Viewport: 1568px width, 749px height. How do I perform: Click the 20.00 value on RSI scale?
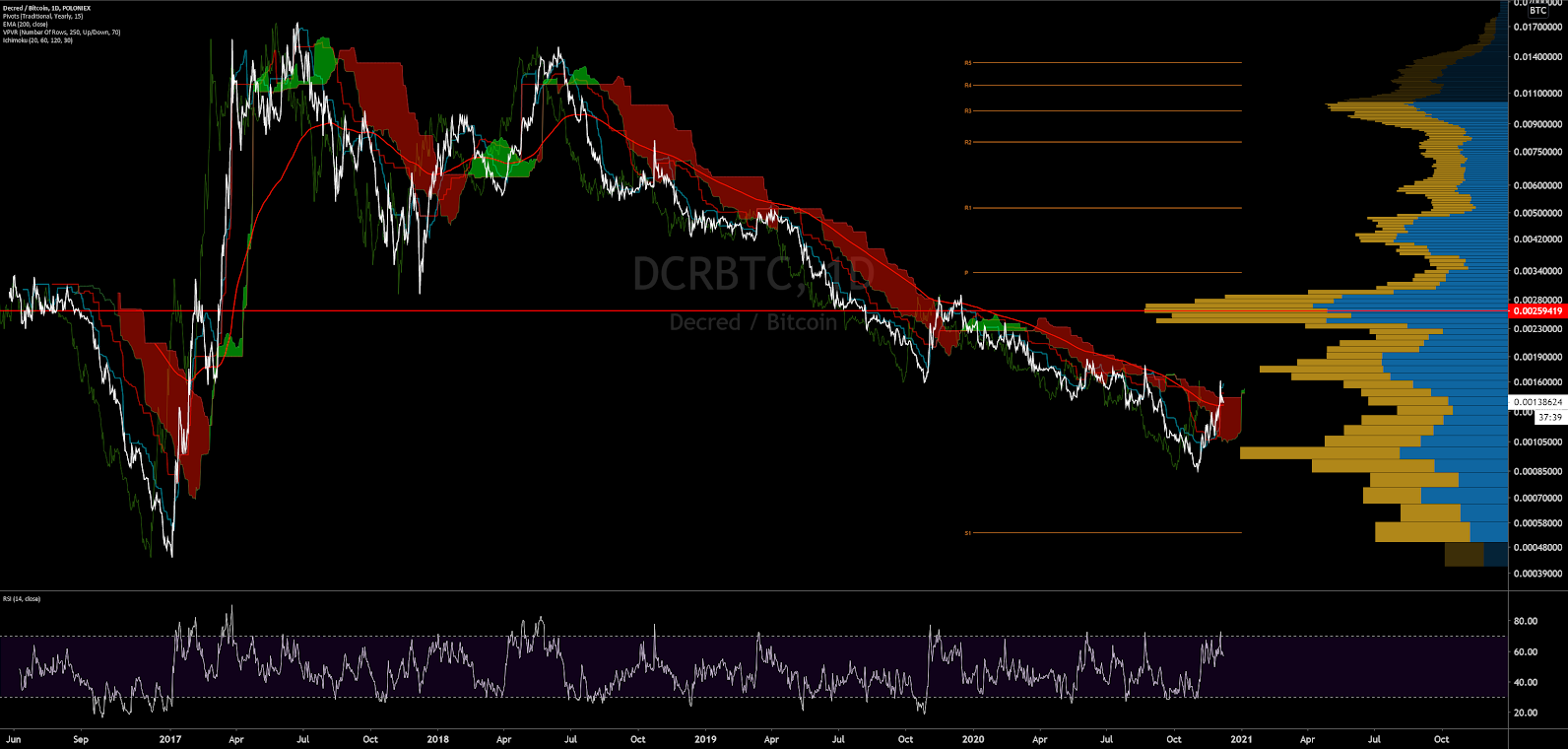coord(1526,713)
